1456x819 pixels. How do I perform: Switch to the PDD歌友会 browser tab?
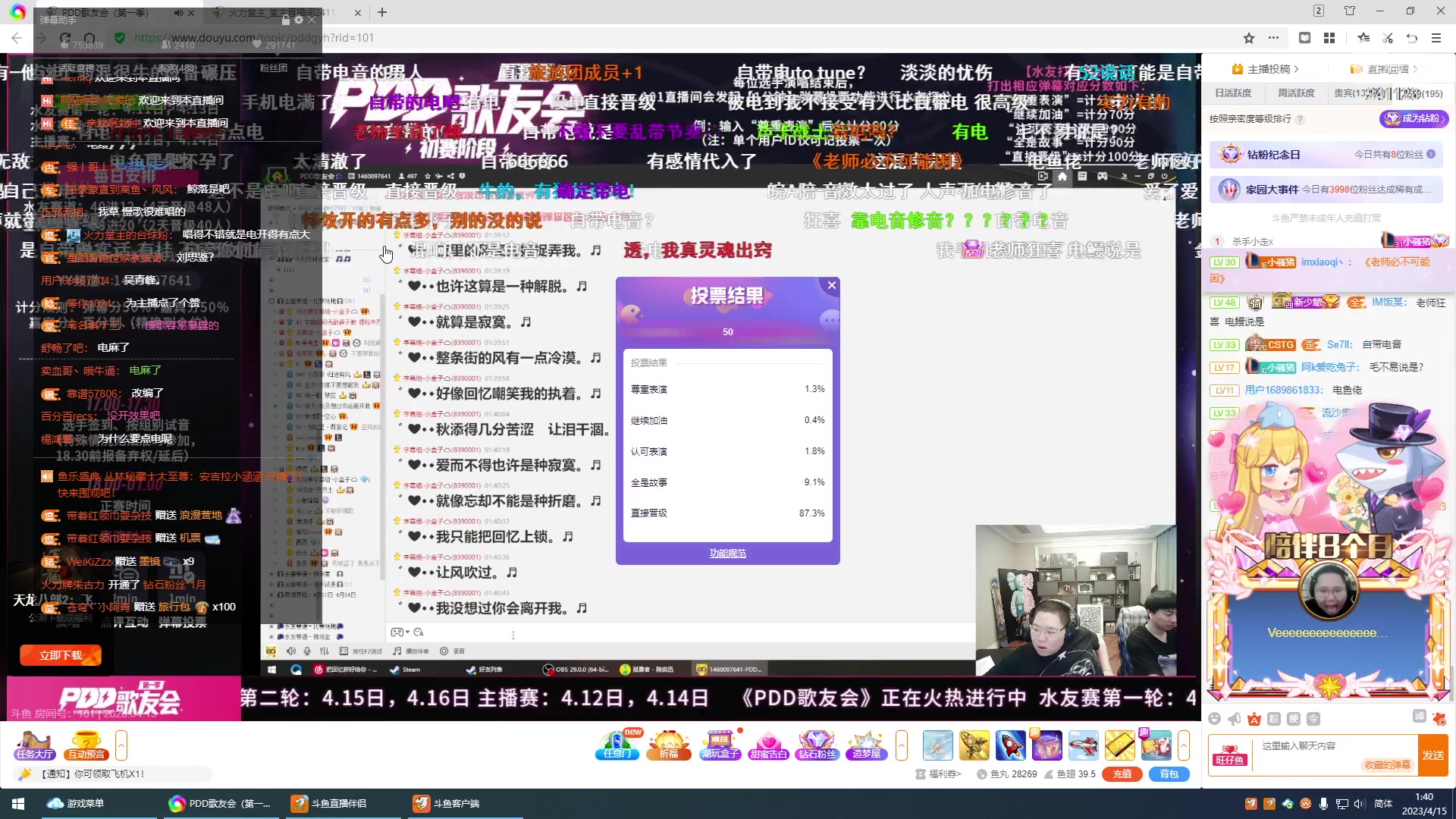point(121,13)
